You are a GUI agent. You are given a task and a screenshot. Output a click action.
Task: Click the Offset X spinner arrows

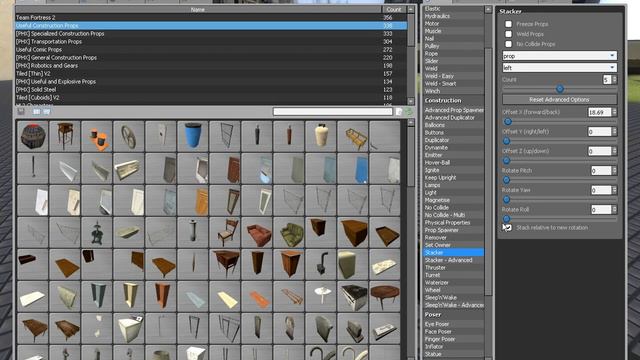click(x=614, y=112)
